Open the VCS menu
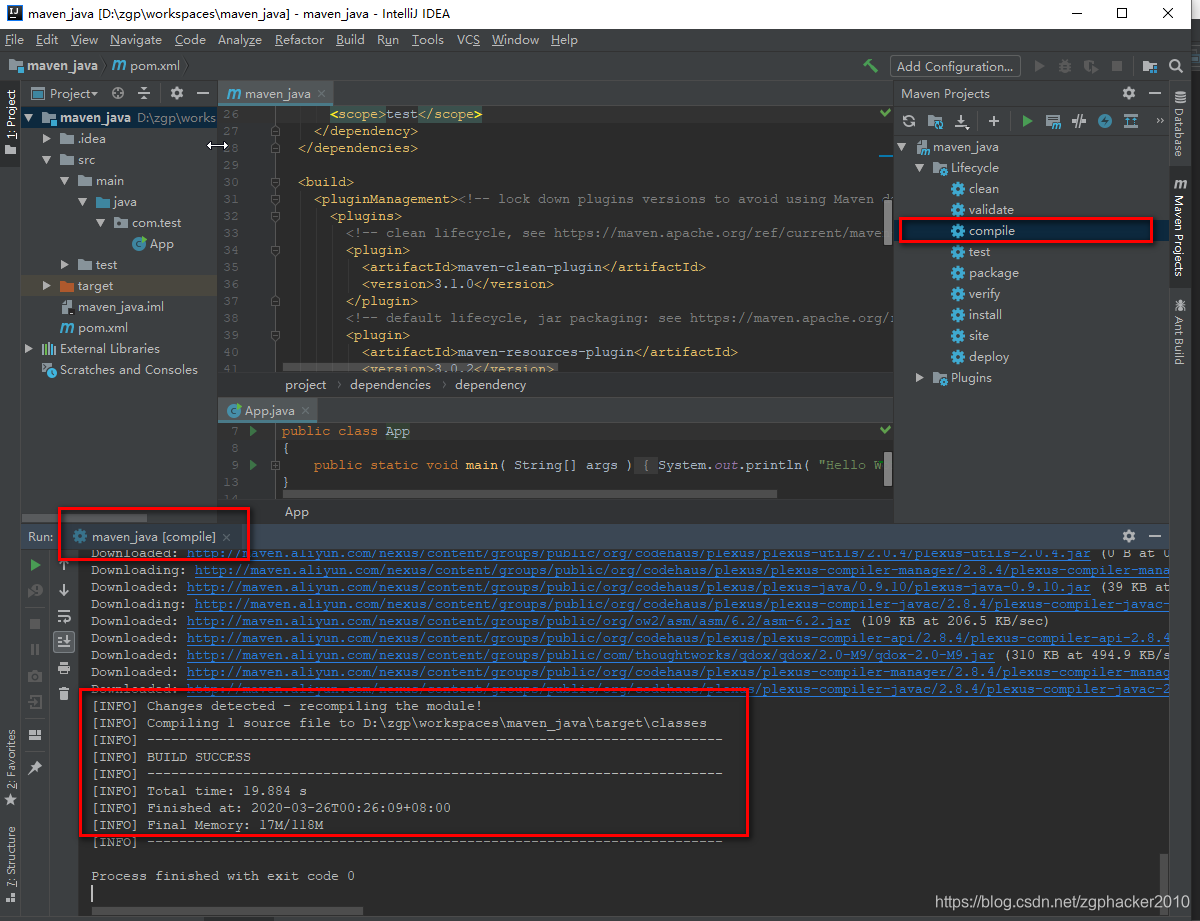The width and height of the screenshot is (1200, 921). click(468, 40)
